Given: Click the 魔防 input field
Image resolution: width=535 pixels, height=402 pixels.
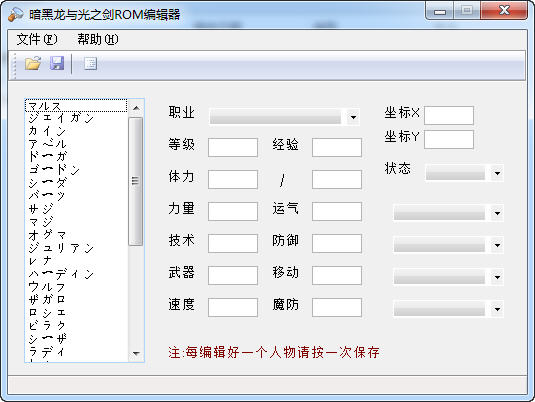Looking at the screenshot, I should pyautogui.click(x=337, y=307).
